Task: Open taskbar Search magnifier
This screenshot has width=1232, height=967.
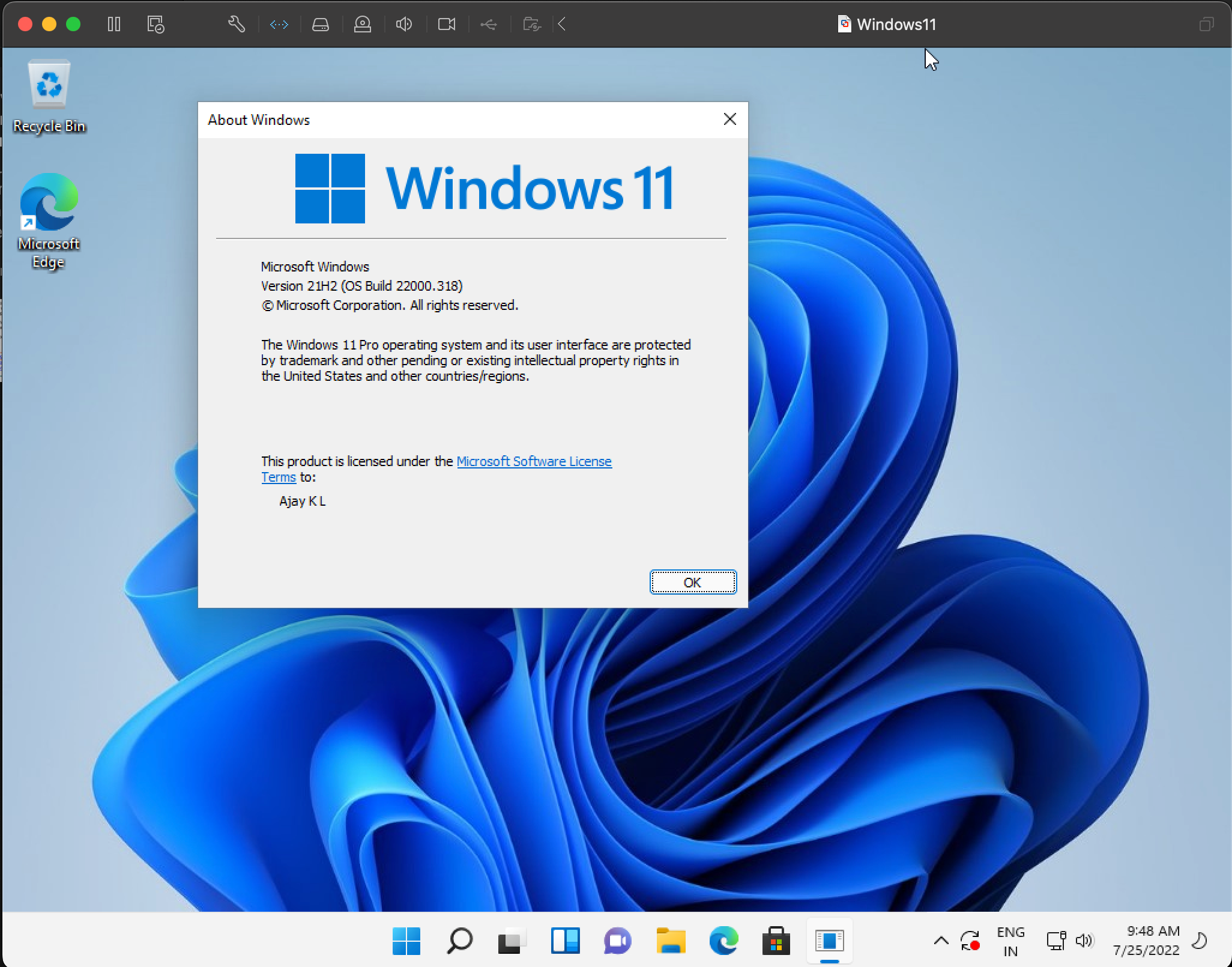Action: tap(459, 941)
